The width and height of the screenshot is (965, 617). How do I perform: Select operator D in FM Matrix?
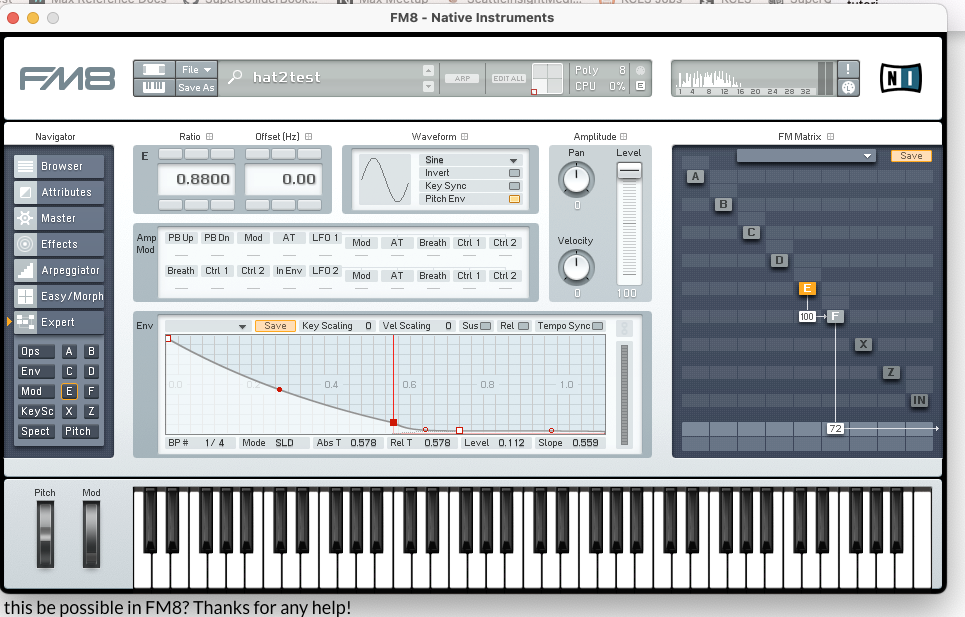coord(779,260)
